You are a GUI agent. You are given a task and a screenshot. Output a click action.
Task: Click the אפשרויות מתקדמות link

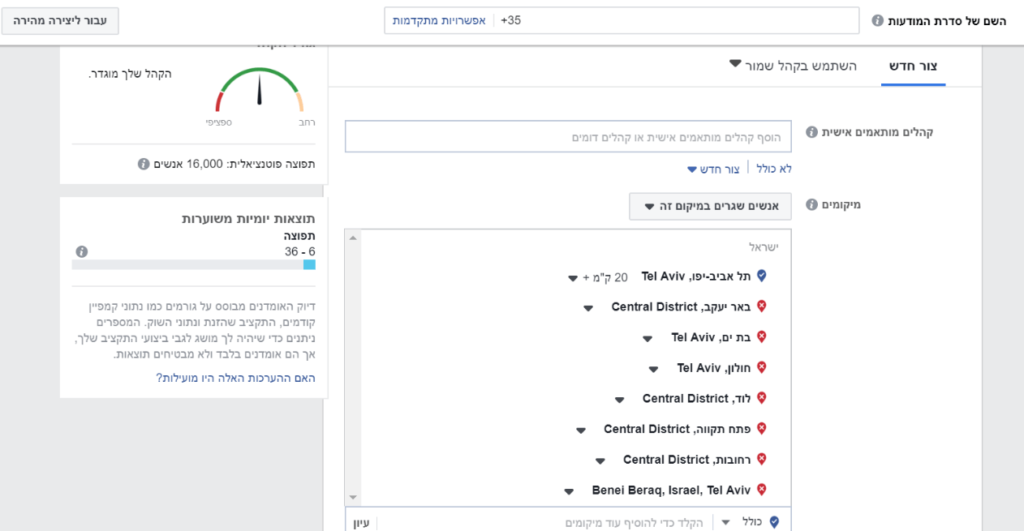439,20
